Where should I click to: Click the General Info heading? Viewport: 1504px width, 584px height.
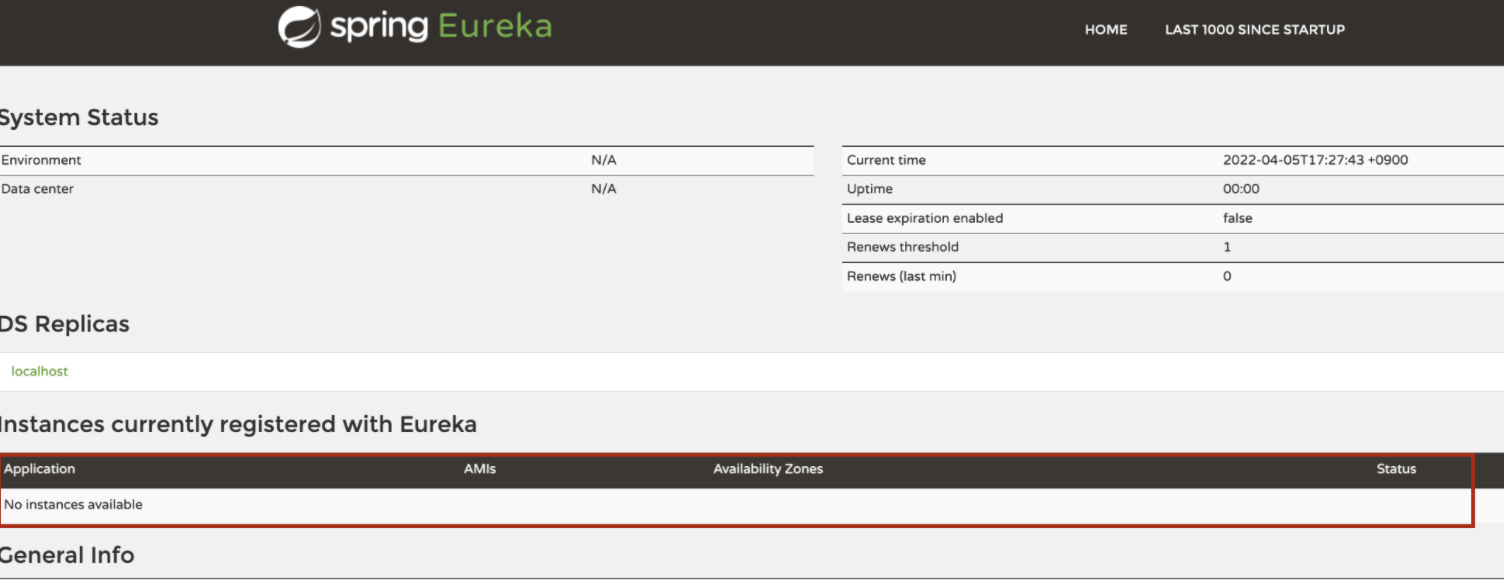coord(67,555)
